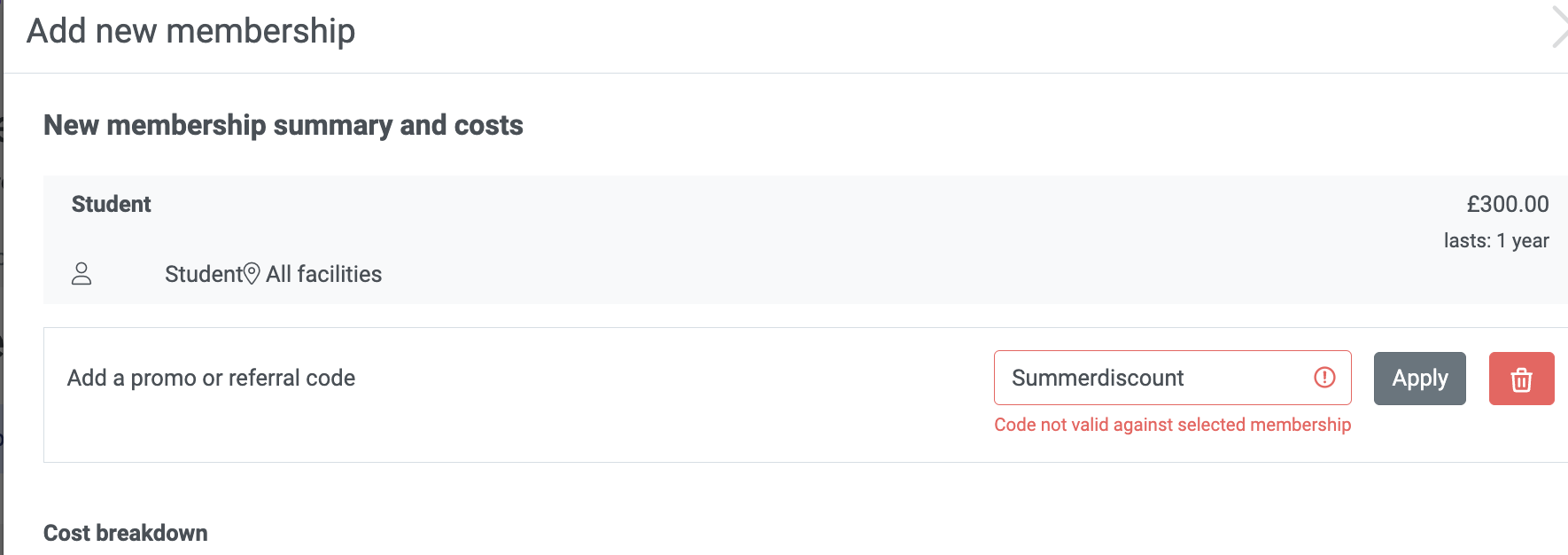This screenshot has height=555, width=1568.
Task: Click the Student membership title
Action: point(112,204)
